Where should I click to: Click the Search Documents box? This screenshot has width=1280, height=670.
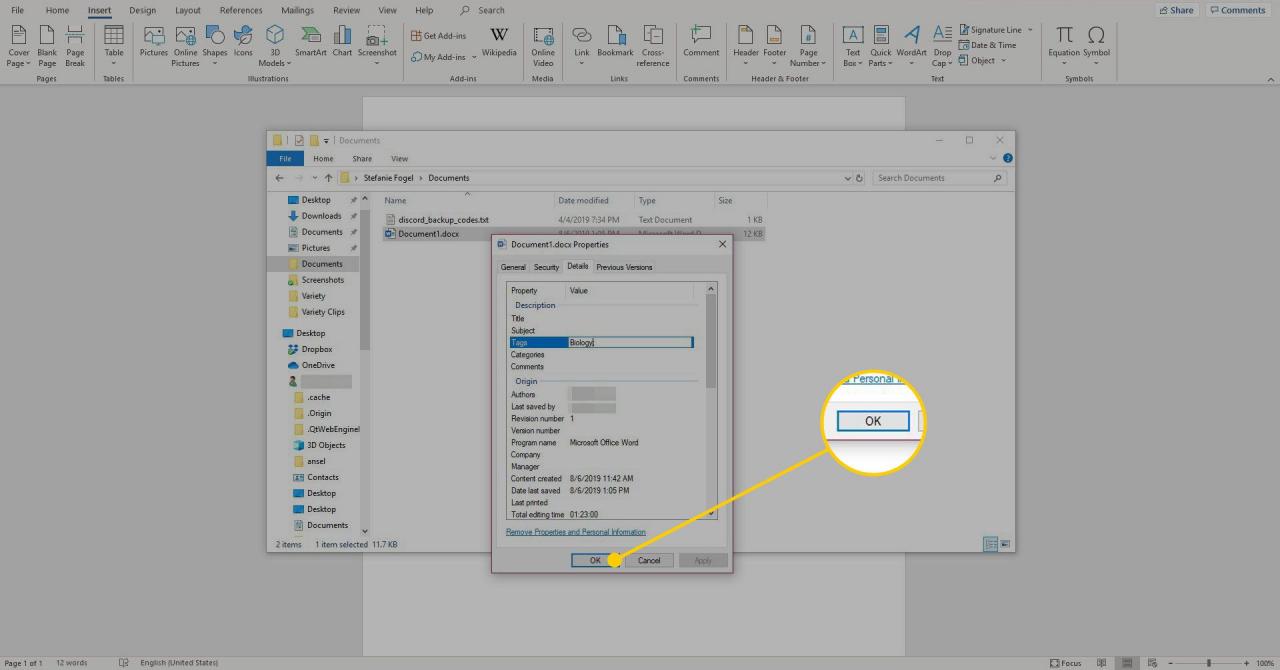coord(939,178)
